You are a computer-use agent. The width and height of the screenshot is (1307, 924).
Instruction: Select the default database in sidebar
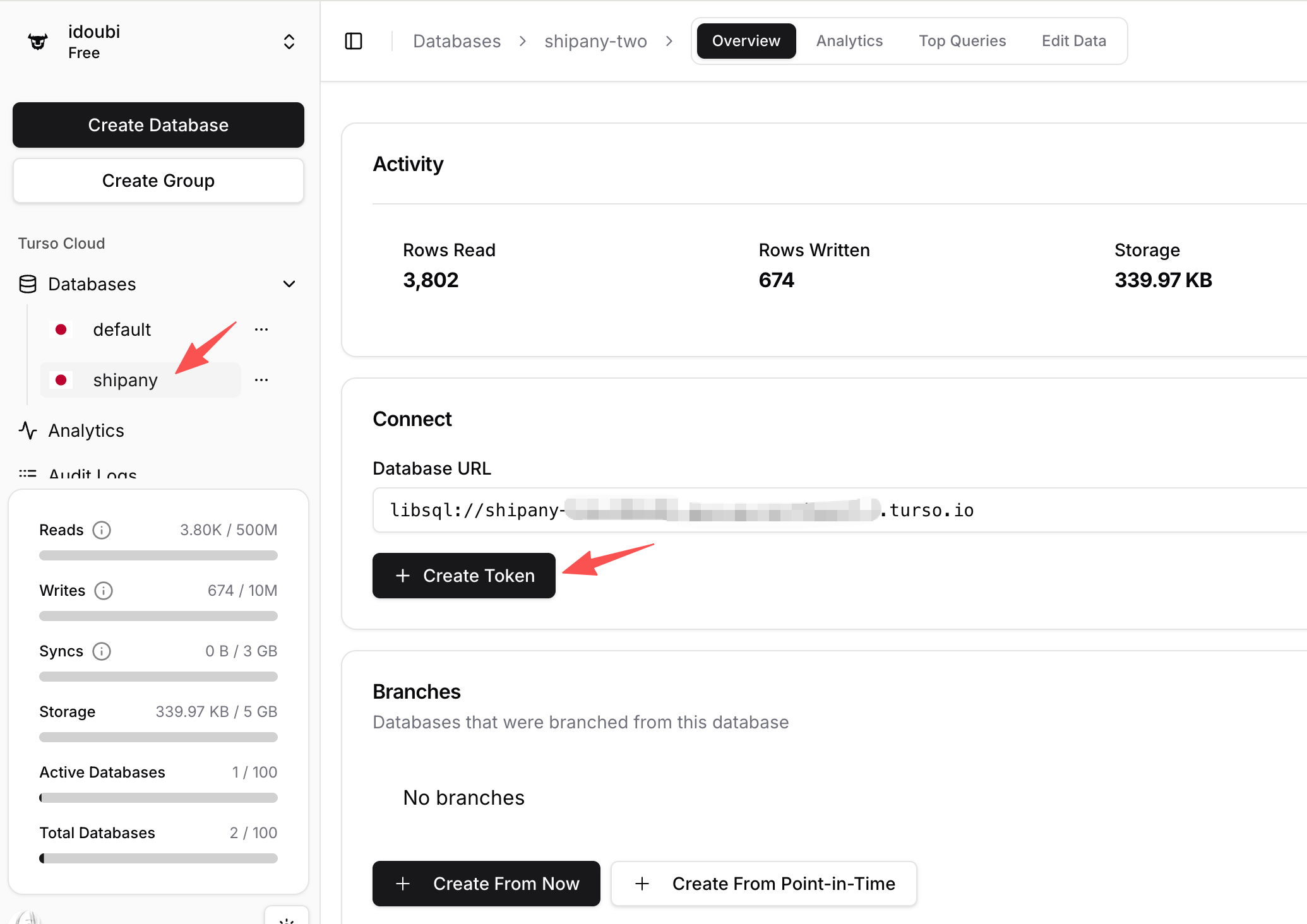122,329
